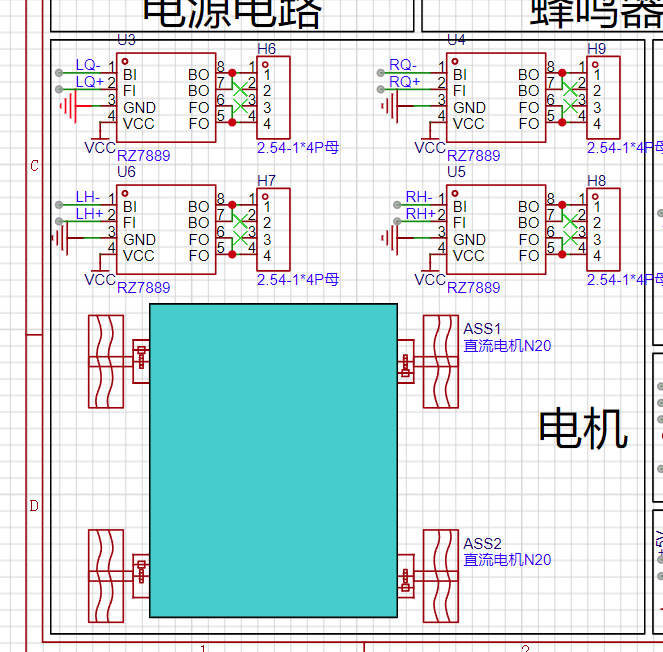Click the 电源电路 section title
This screenshot has height=652, width=663.
232,14
